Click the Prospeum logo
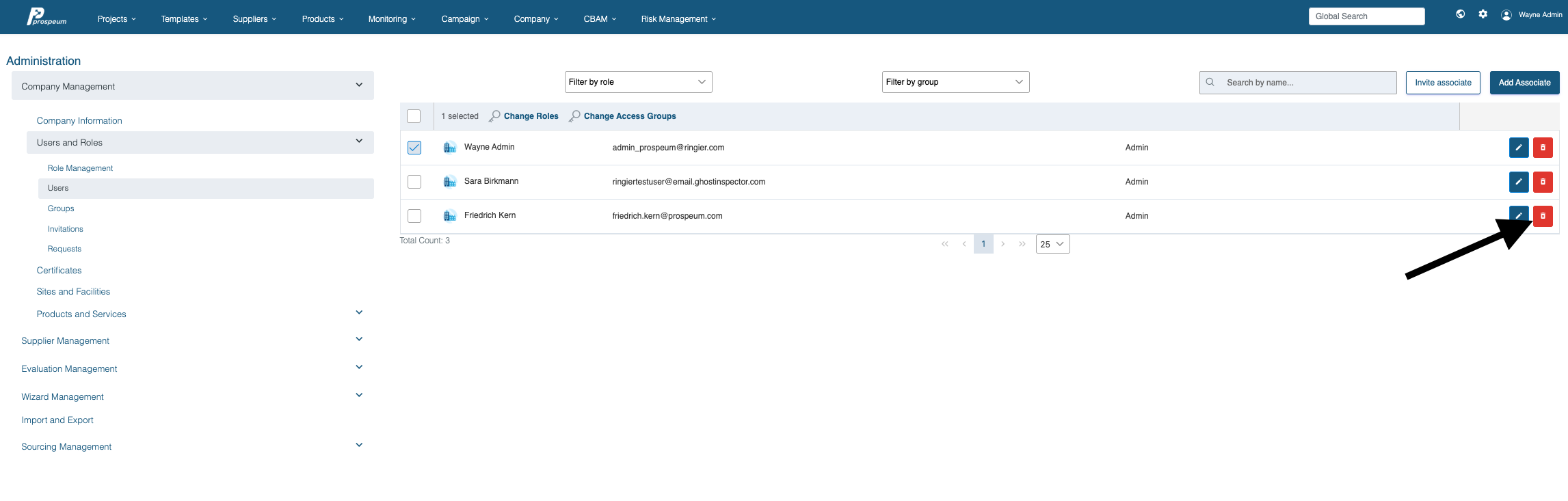The image size is (1568, 501). click(x=46, y=17)
